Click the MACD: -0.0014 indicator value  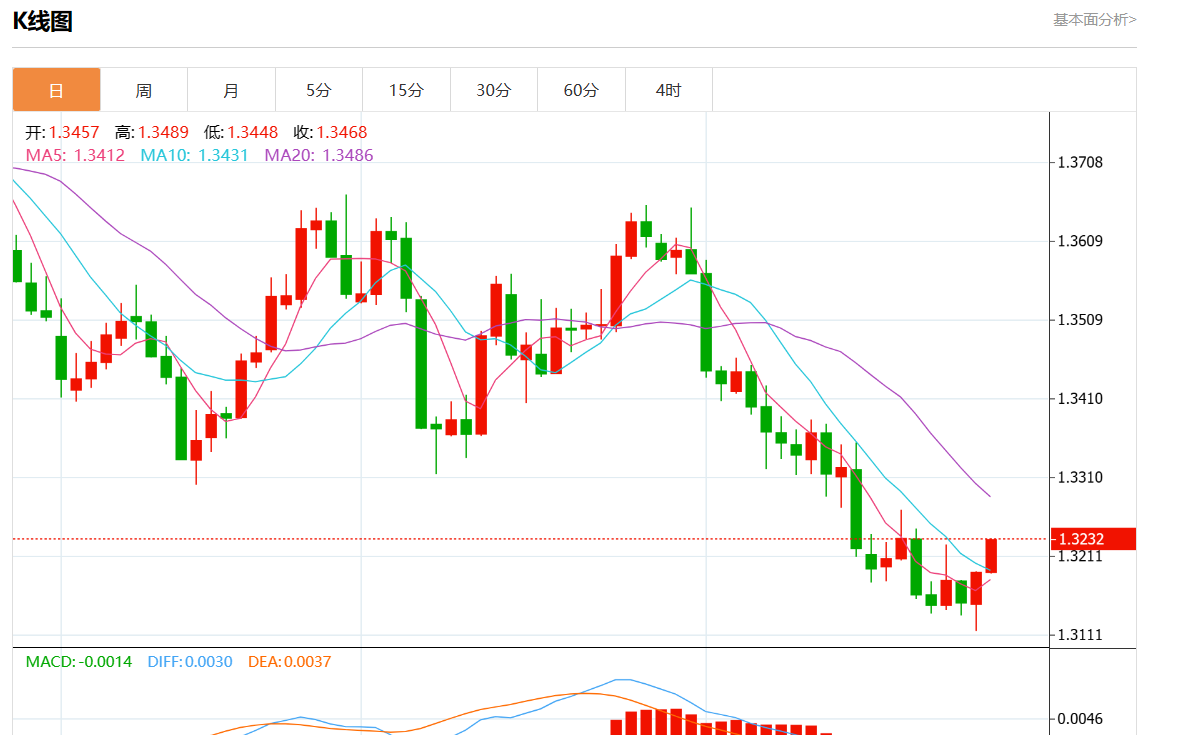tap(79, 662)
